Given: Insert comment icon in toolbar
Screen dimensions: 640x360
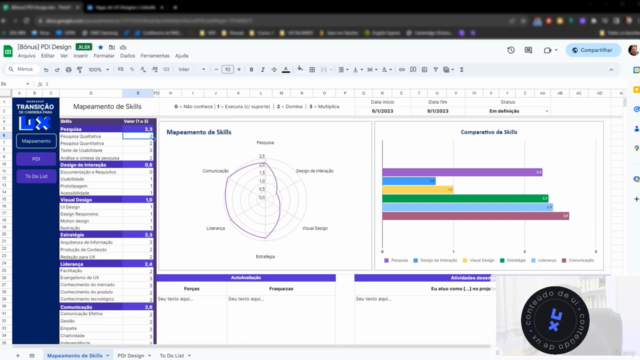Looking at the screenshot, I should coord(413,70).
